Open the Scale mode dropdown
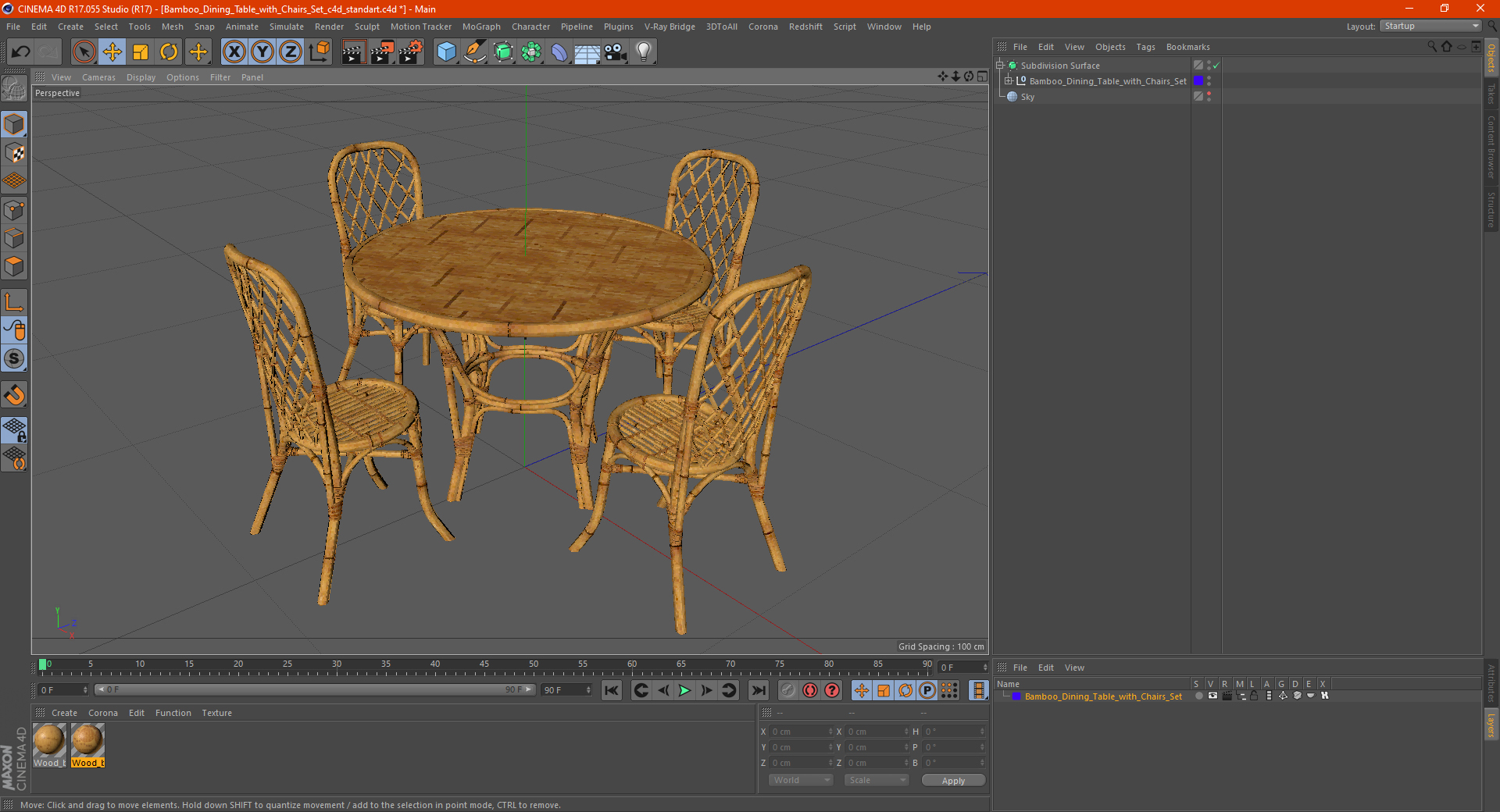 (x=877, y=780)
